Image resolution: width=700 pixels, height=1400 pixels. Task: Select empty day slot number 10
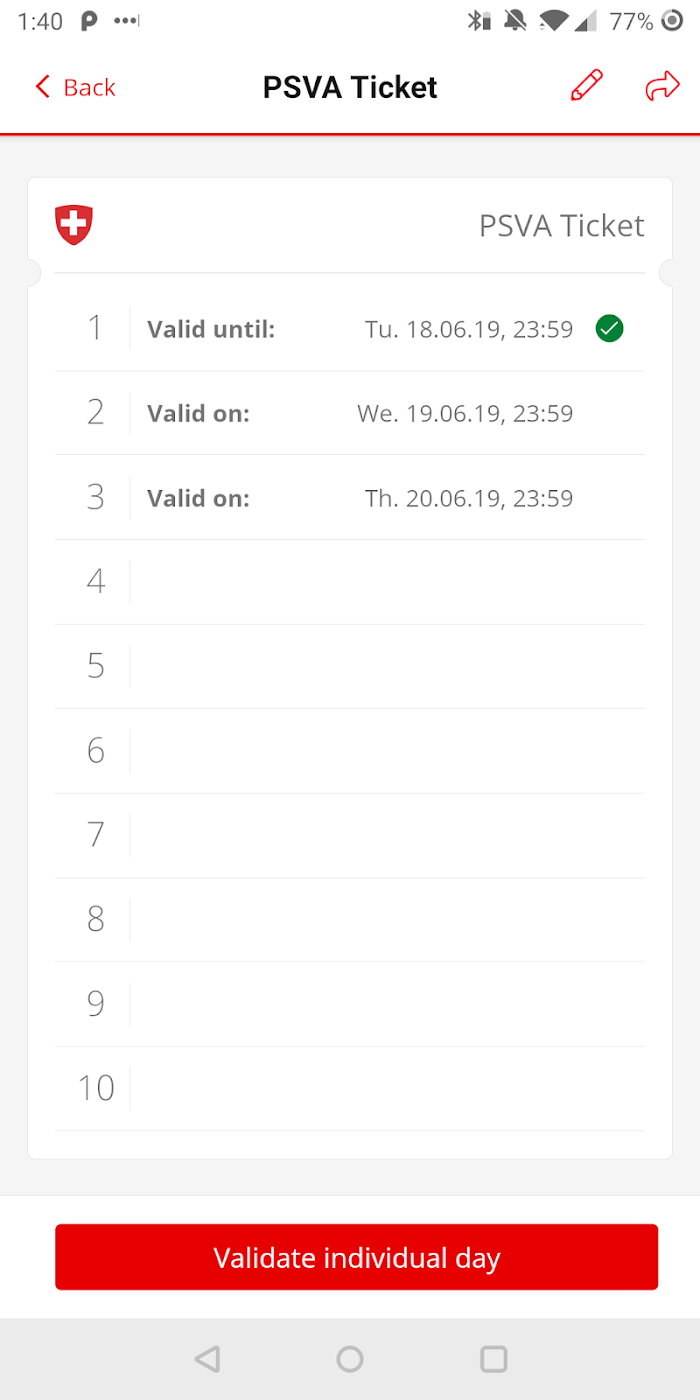pyautogui.click(x=350, y=1088)
